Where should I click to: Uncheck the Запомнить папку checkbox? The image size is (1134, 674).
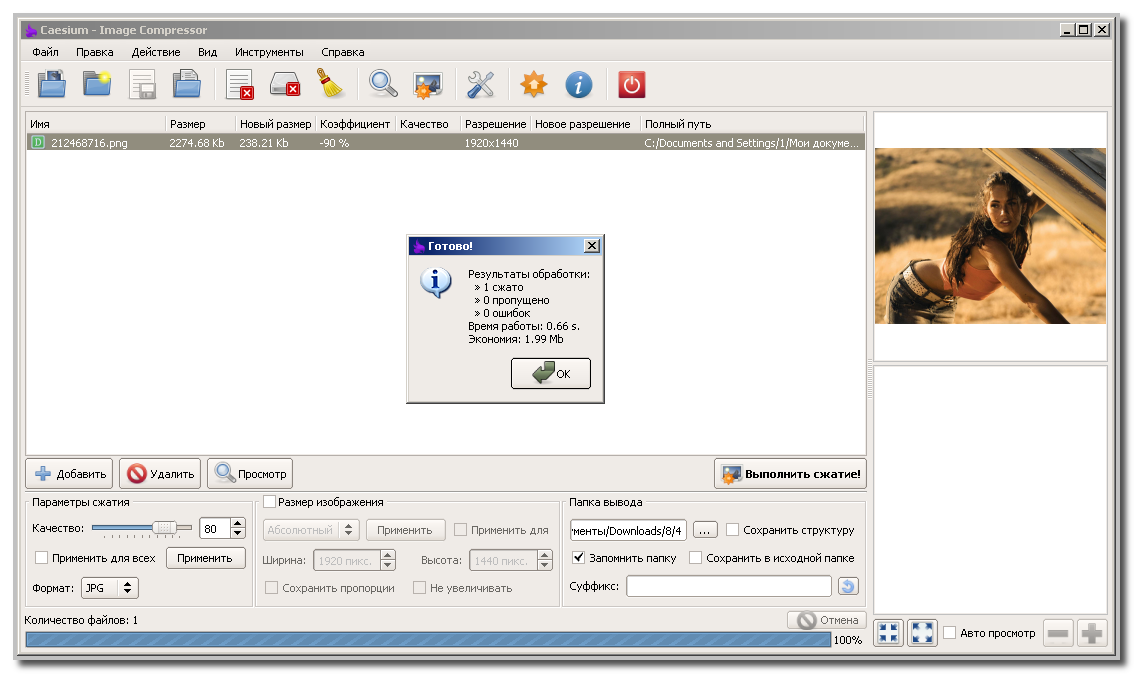point(579,558)
